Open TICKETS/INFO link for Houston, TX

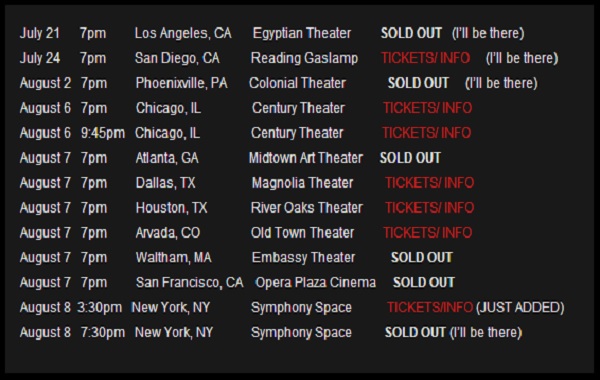coord(429,207)
